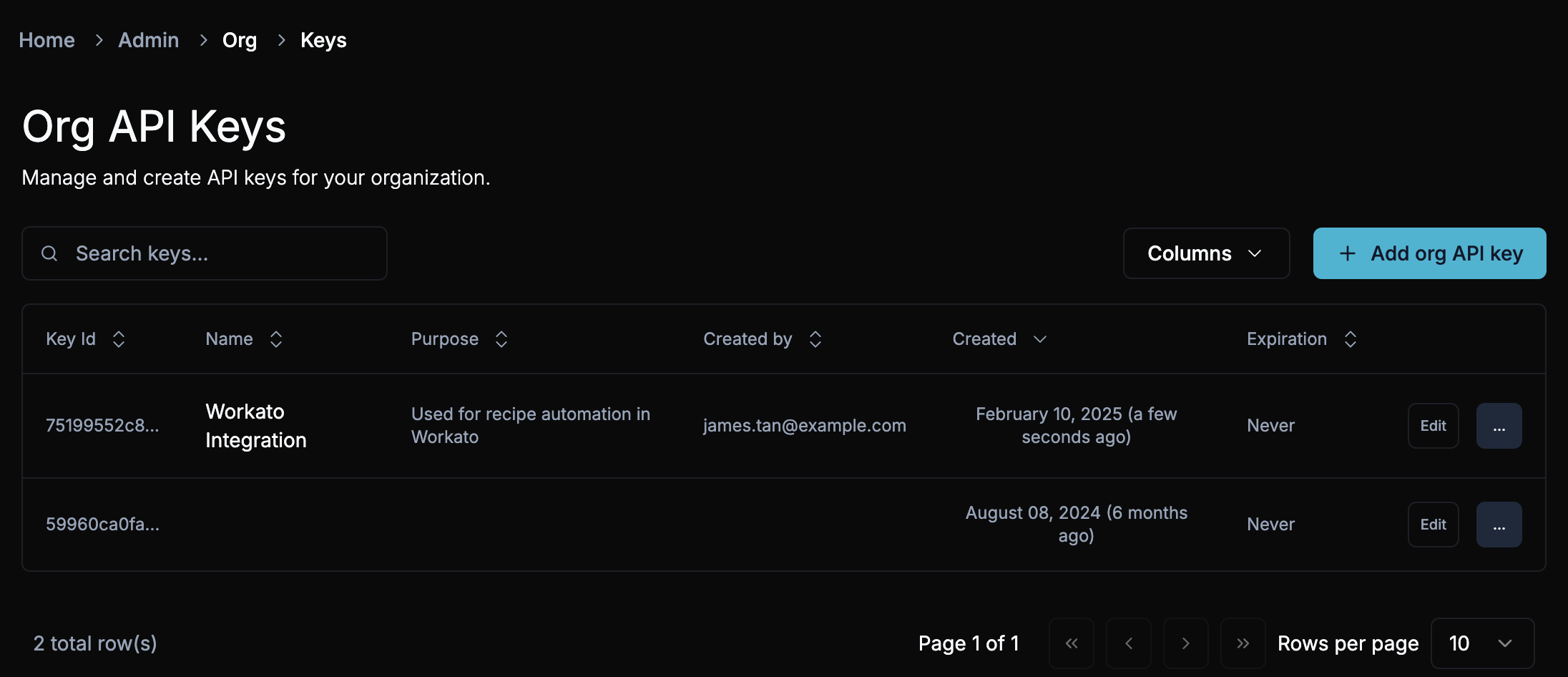Open the actions menu for the Workato Integration key
This screenshot has height=677, width=1568.
point(1499,425)
